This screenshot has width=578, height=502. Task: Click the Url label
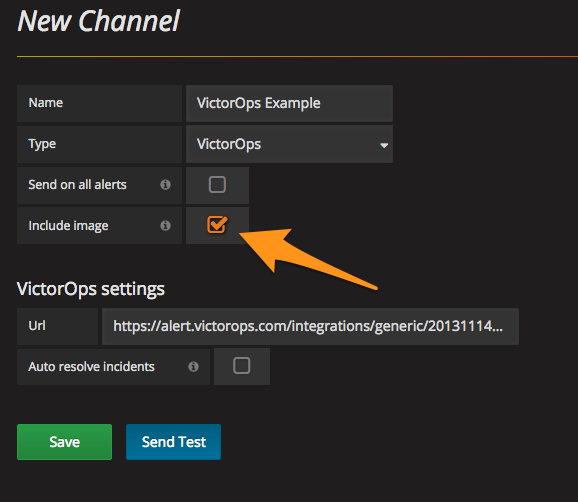[37, 326]
